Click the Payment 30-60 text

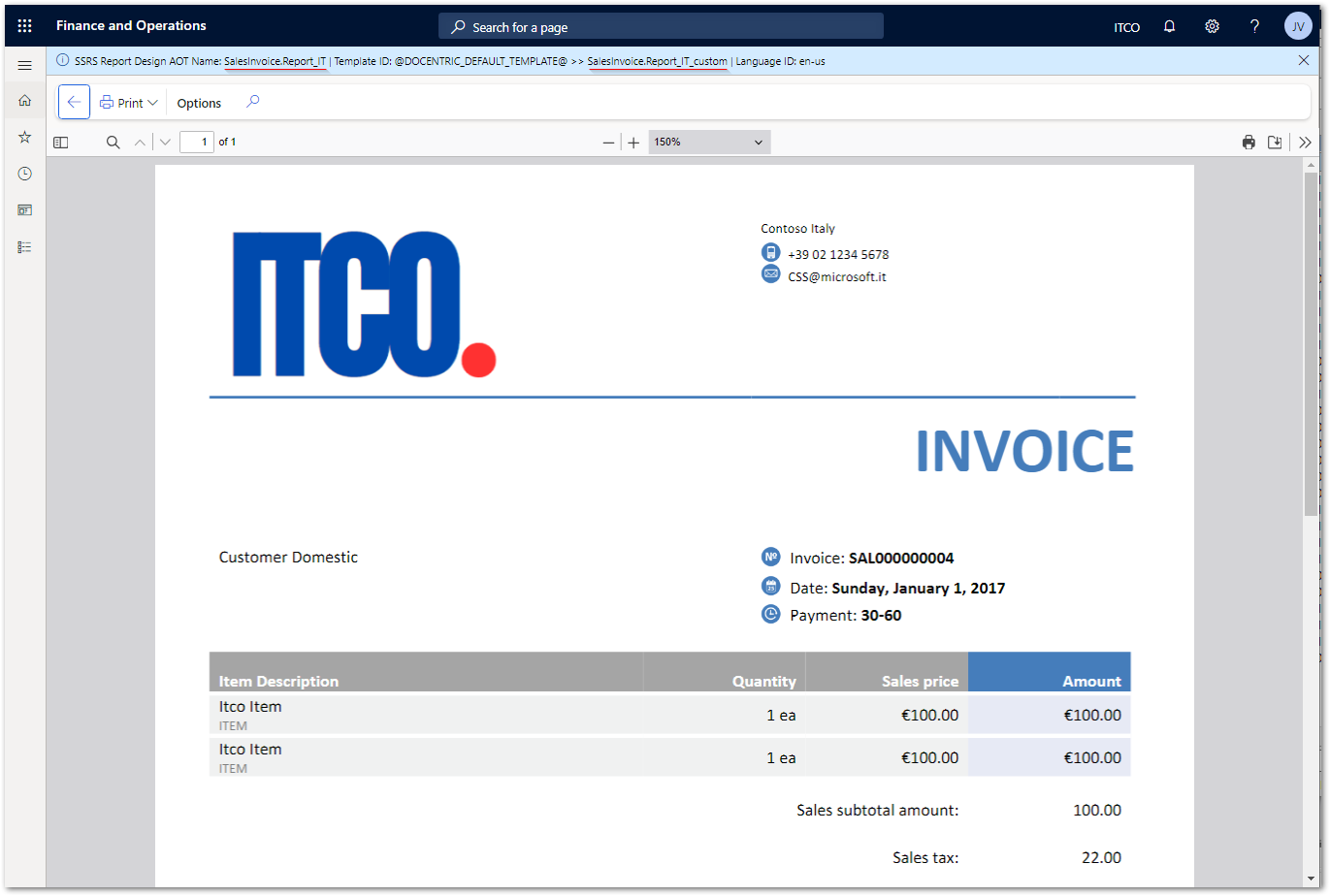845,615
